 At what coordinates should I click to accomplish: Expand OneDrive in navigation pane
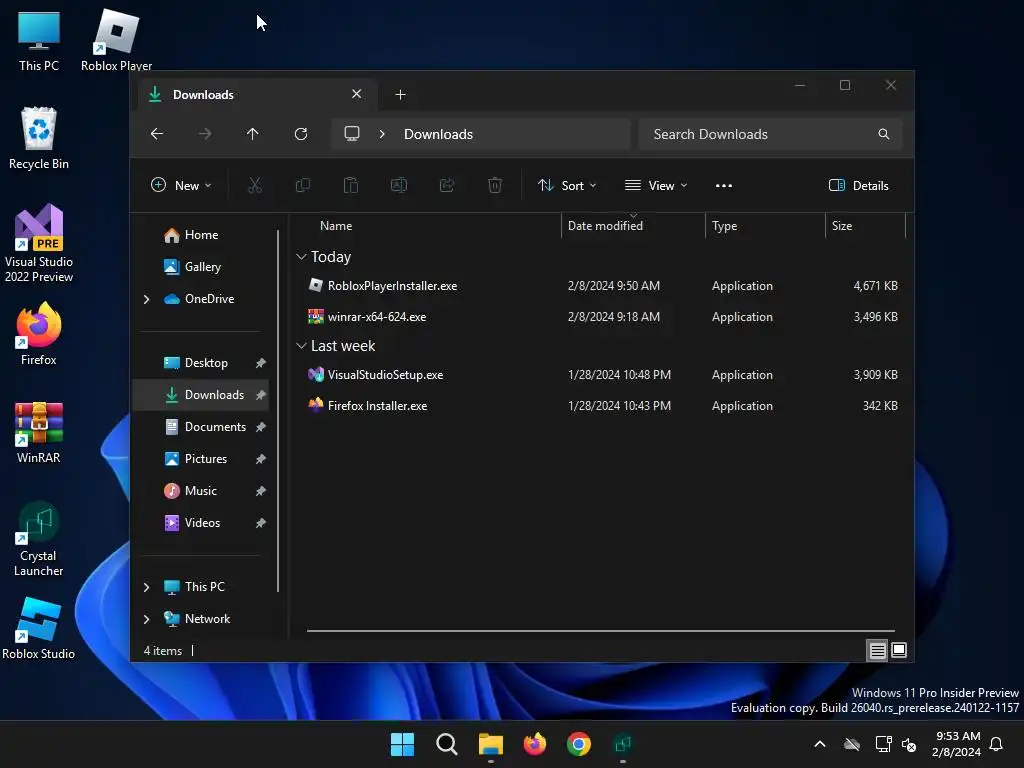(x=146, y=299)
